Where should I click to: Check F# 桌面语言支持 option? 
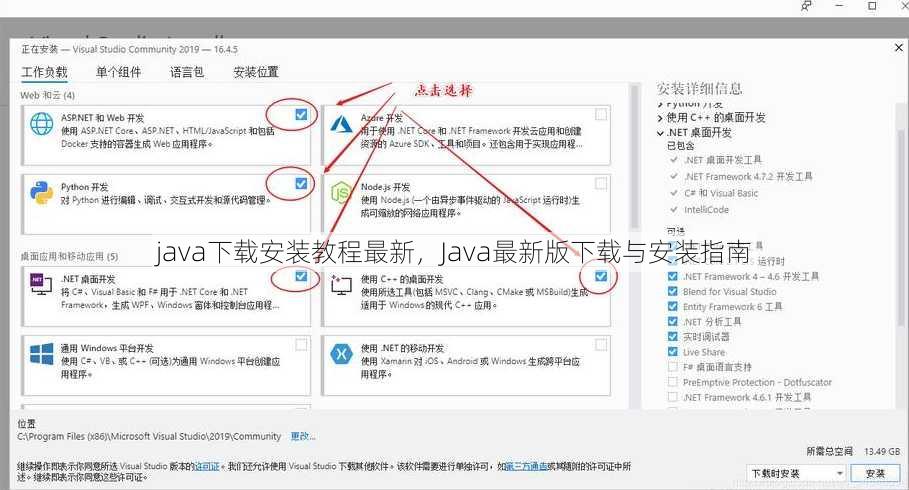[x=672, y=366]
